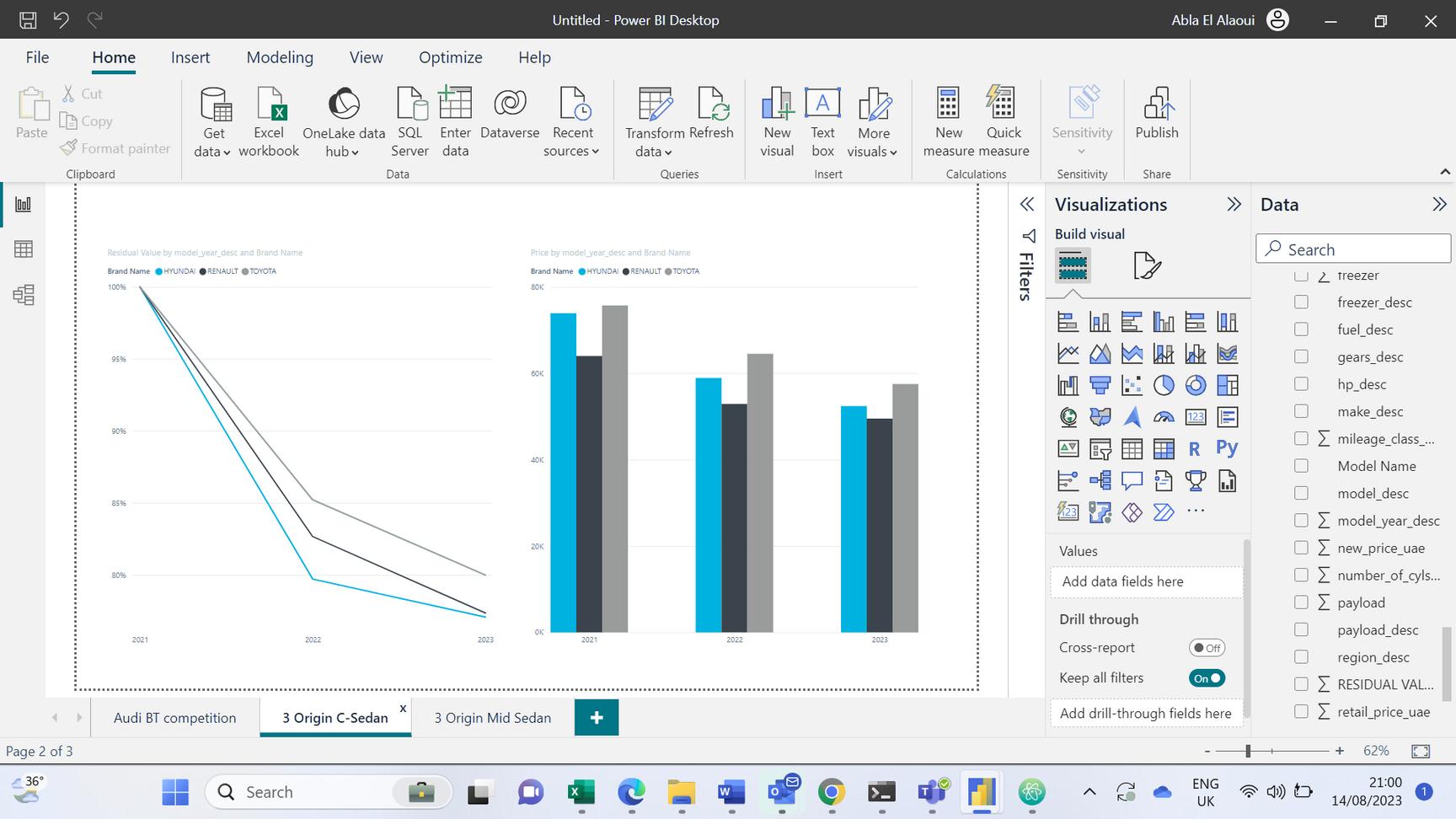
Task: Connect to SQL Server data
Action: (410, 123)
